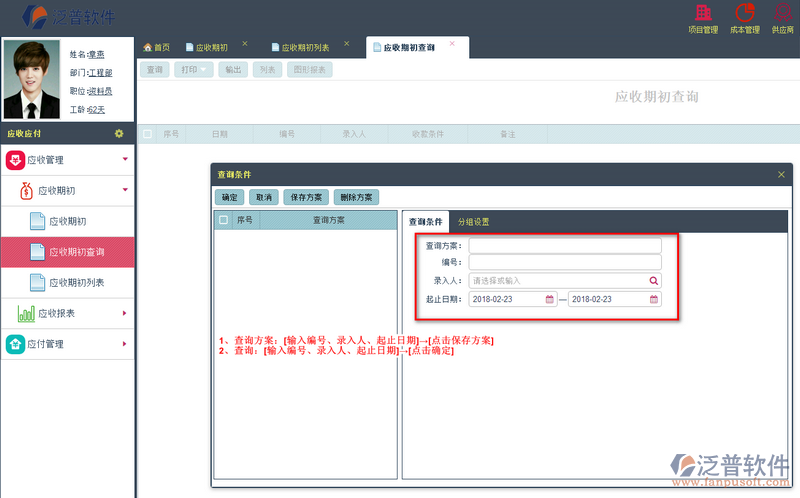
Task: Collapse the 应收管理 menu arrow
Action: [125, 159]
